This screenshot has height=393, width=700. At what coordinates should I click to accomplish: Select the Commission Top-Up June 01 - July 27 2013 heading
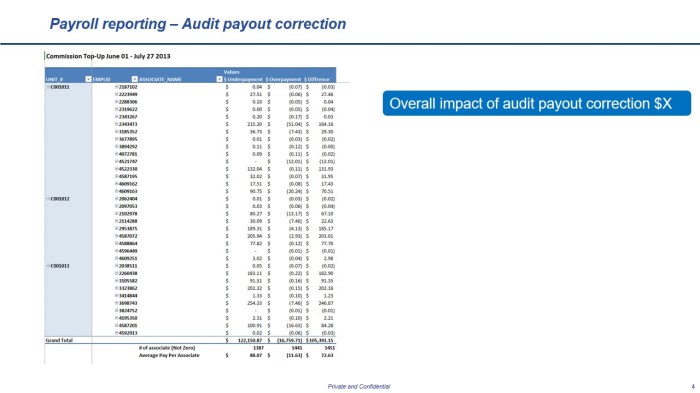[108, 56]
